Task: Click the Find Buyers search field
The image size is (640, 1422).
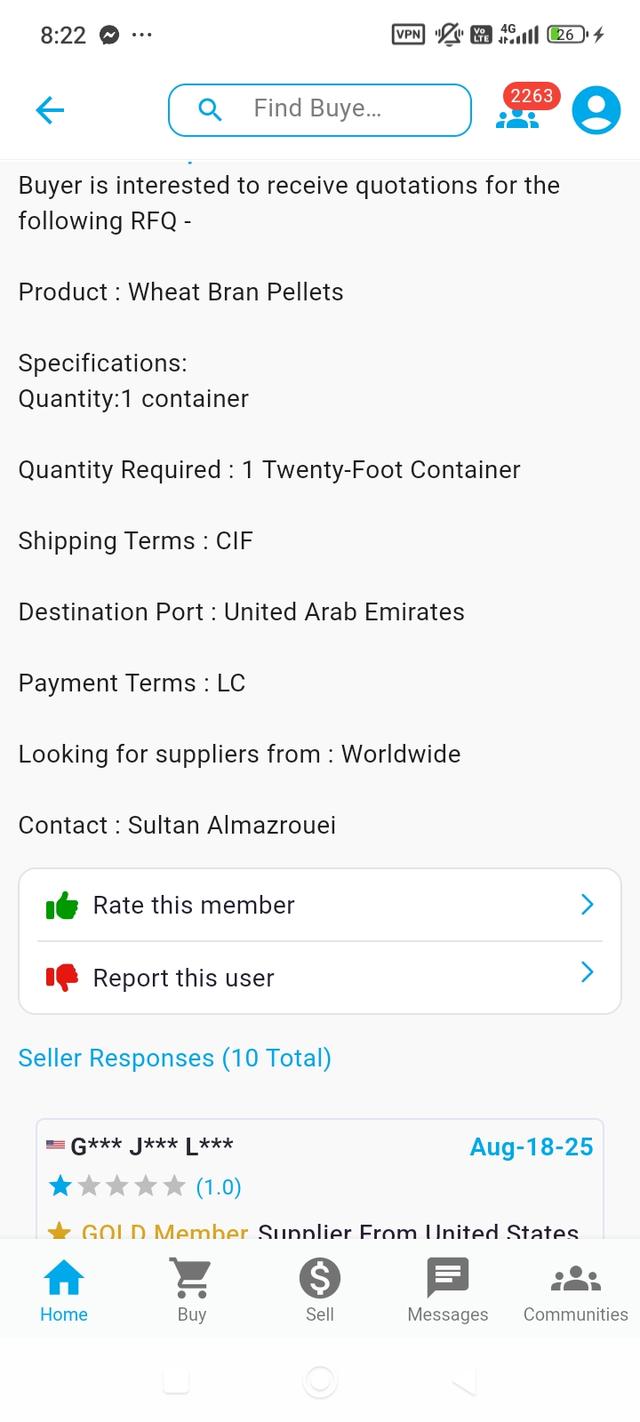Action: [x=320, y=110]
